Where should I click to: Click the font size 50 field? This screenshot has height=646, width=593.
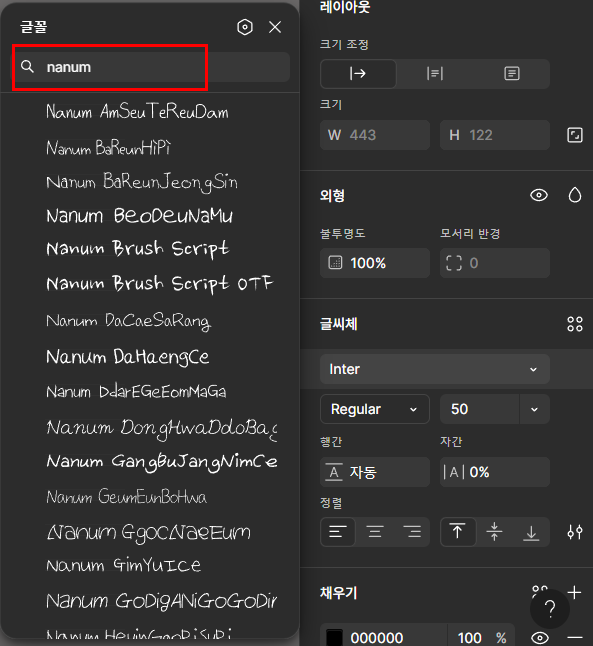[x=480, y=409]
